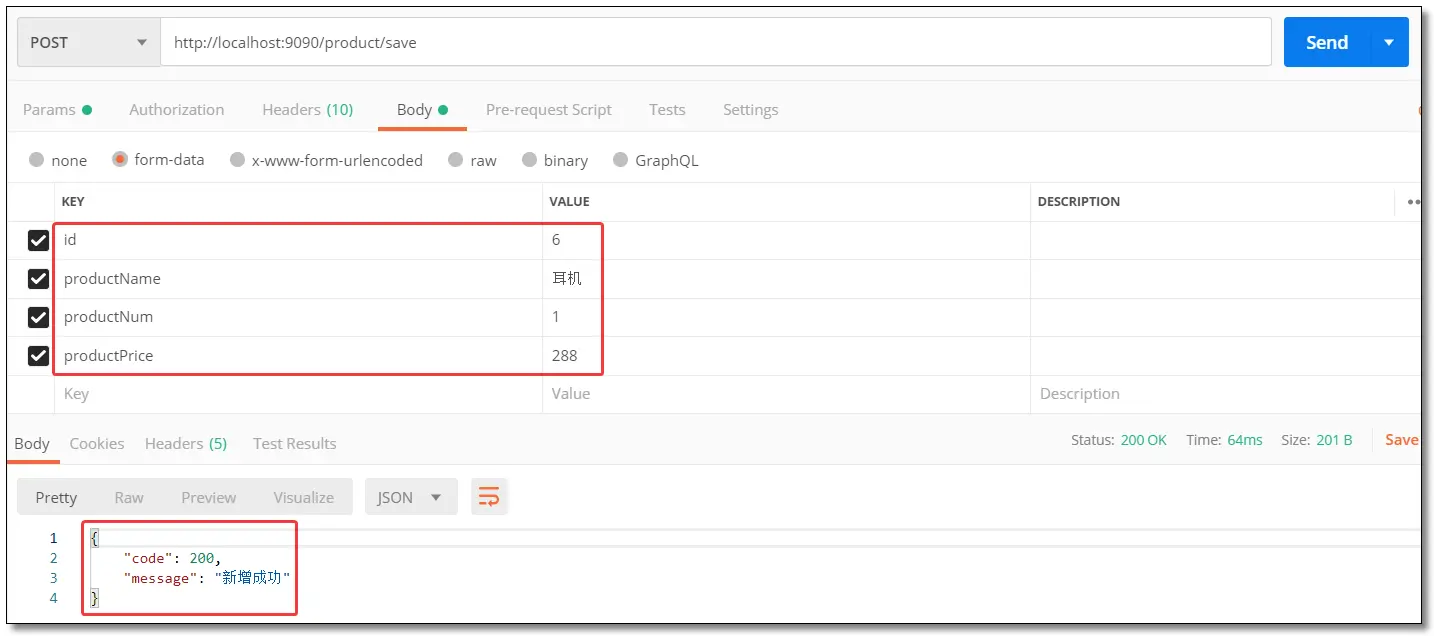
Task: Click the value 6 cell
Action: tap(786, 240)
